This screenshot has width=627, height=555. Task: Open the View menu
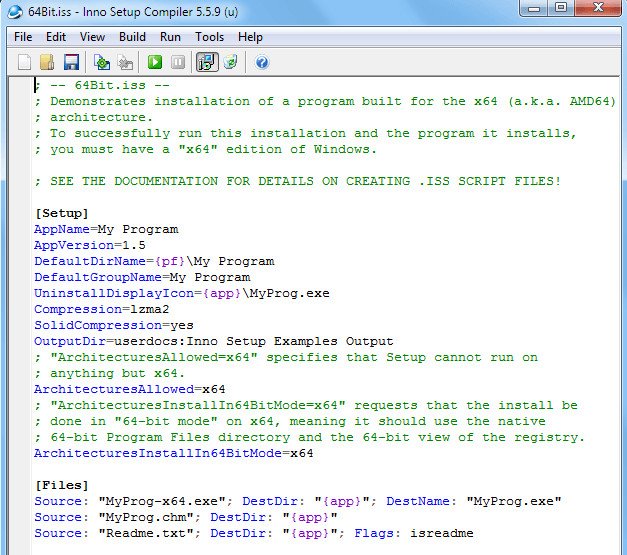[92, 37]
